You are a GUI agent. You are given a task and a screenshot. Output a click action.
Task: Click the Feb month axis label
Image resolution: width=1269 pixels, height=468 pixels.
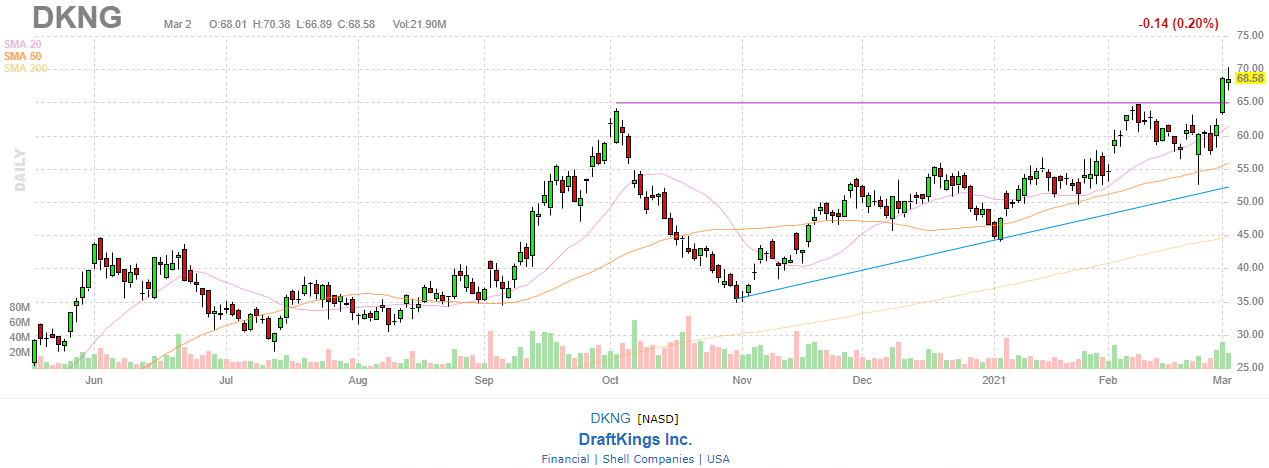click(1108, 381)
